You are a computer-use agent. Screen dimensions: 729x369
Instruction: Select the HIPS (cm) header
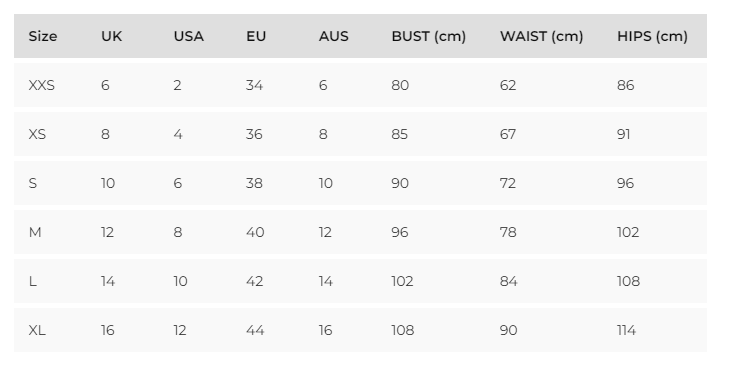coord(652,36)
